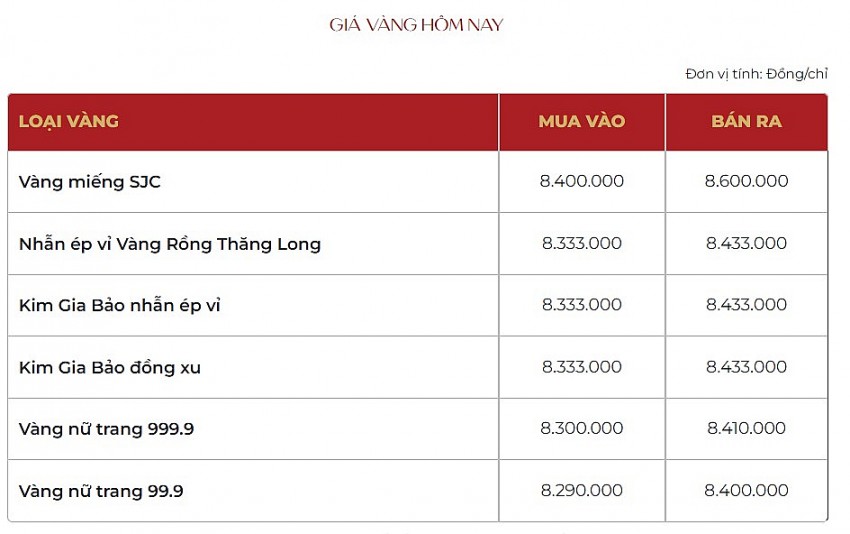
Task: Click the Đơn vị tính: Đồng/chỉ note
Action: 756,74
